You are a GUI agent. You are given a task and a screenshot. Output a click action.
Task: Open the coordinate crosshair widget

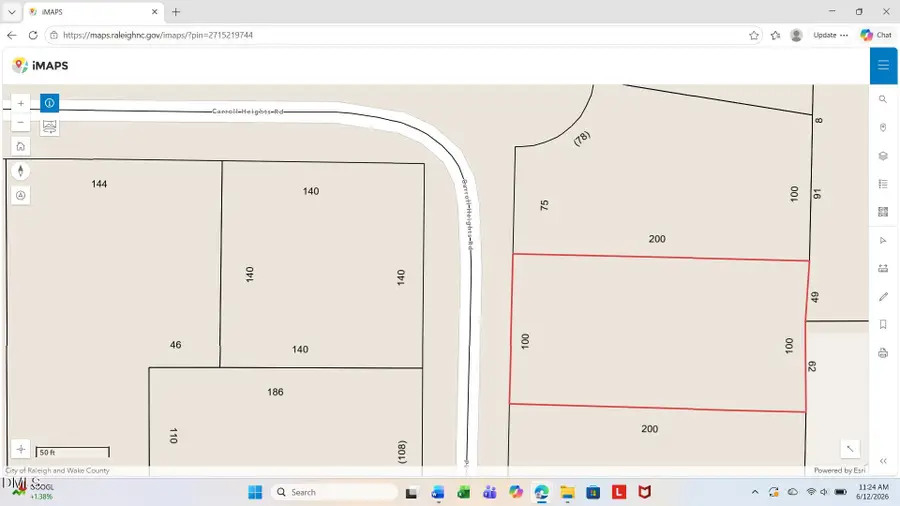coord(21,449)
